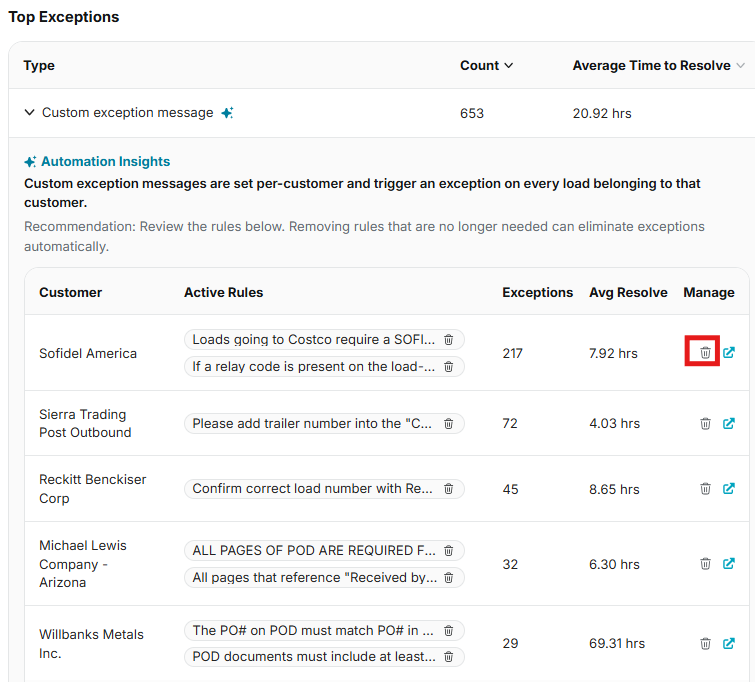755x682 pixels.
Task: Click the 69.31 hrs value
Action: [617, 643]
